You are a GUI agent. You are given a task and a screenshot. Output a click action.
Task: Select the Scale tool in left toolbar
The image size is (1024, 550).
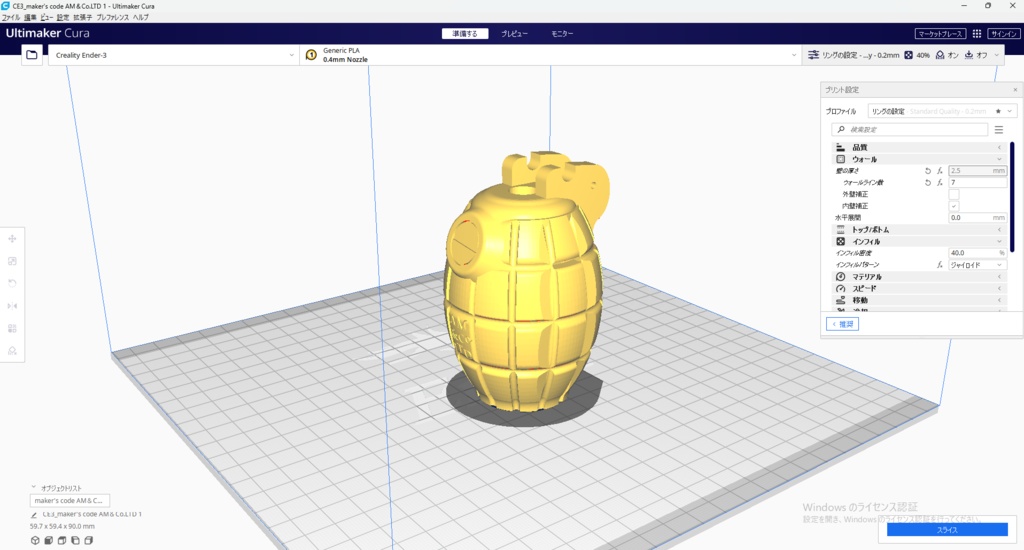click(x=12, y=261)
